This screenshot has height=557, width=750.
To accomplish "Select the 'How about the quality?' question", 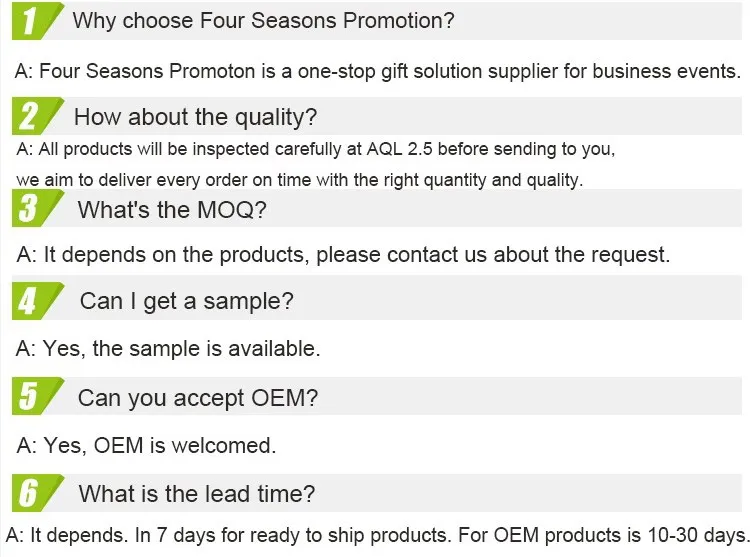I will pos(195,117).
